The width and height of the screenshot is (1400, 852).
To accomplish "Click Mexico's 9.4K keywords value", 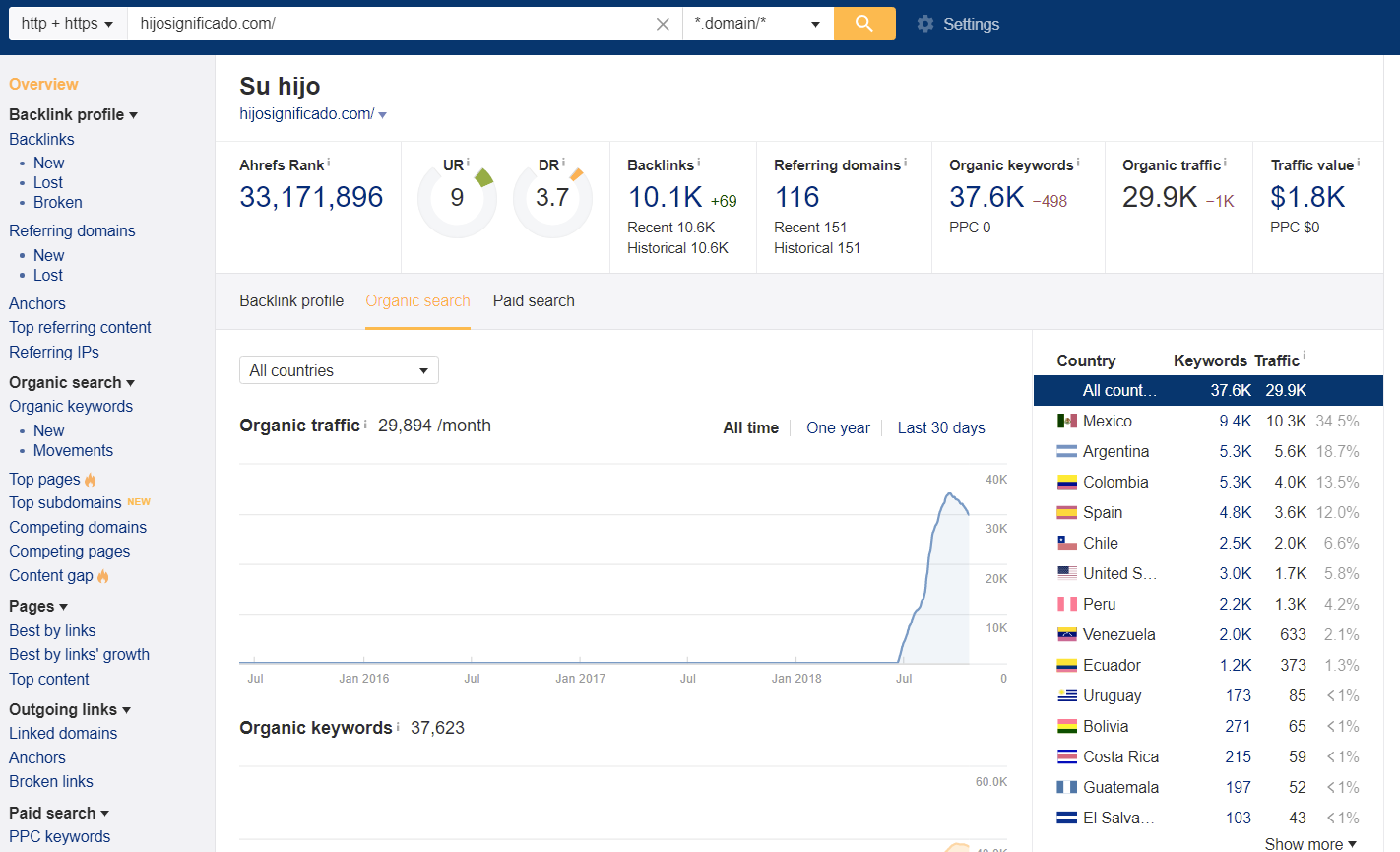I will [1235, 421].
